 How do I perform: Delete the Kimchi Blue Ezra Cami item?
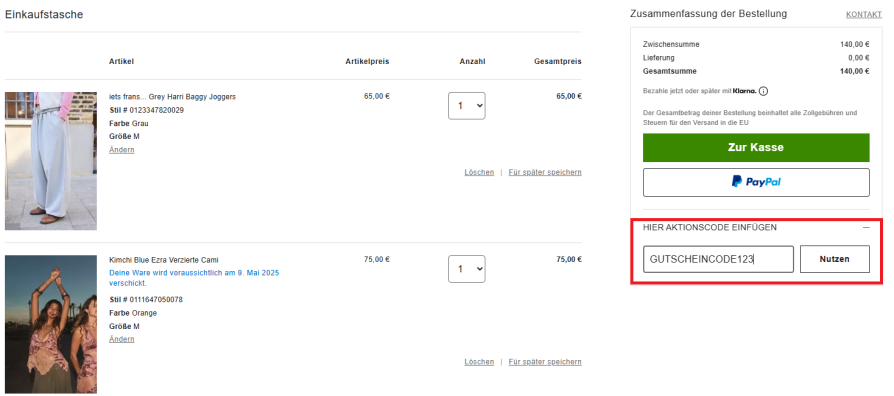pos(479,362)
